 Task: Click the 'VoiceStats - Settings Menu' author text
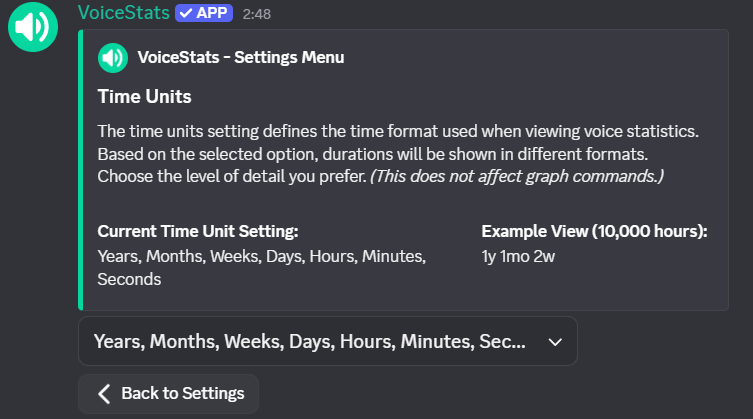click(241, 58)
